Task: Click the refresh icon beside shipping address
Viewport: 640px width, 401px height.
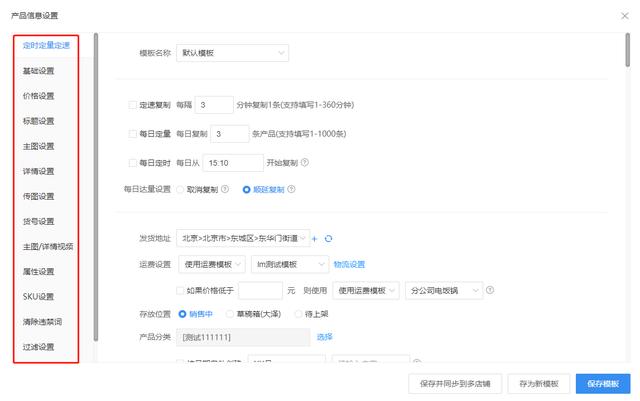Action: [328, 239]
